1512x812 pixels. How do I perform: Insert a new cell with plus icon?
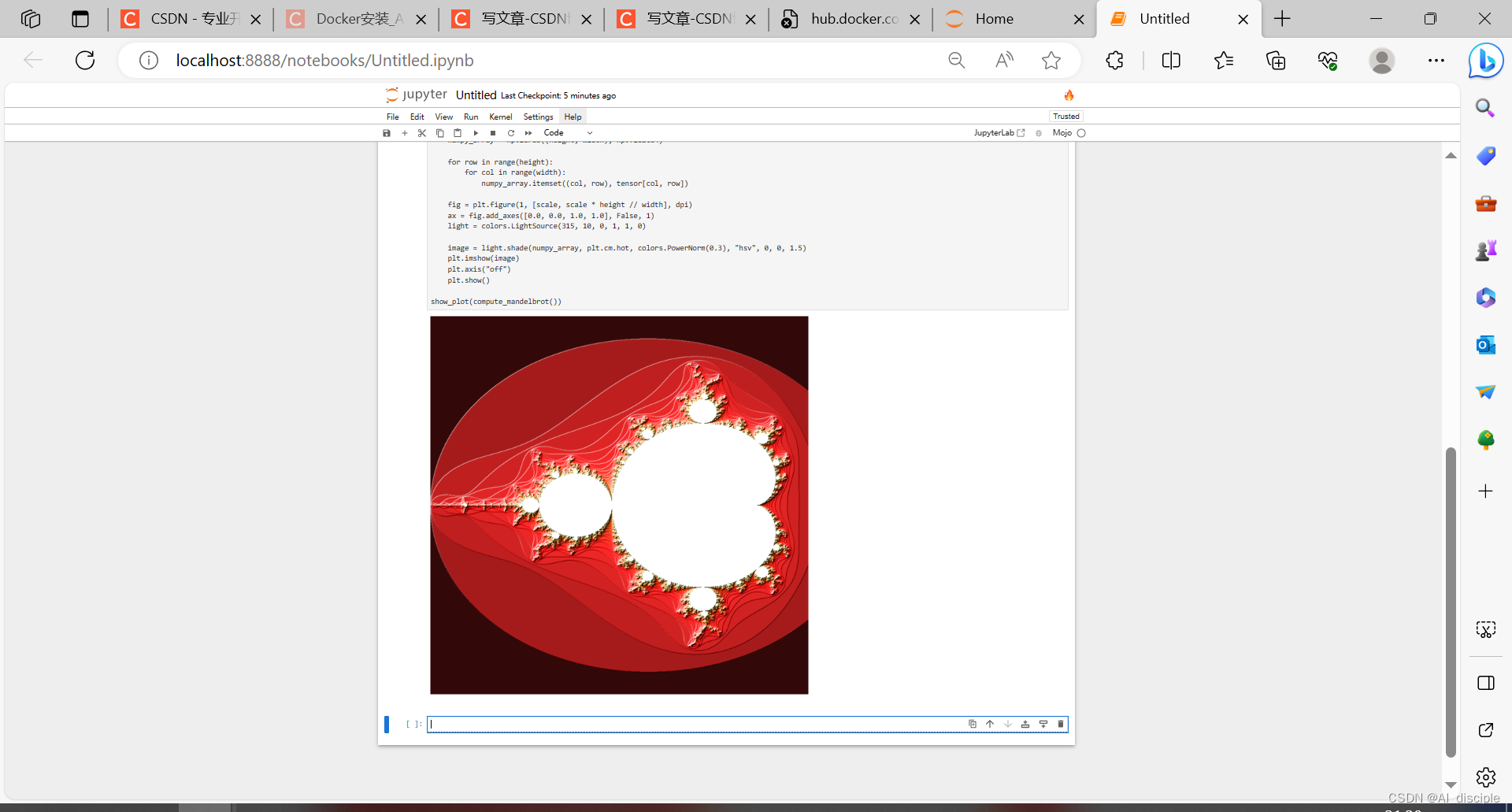(x=405, y=133)
